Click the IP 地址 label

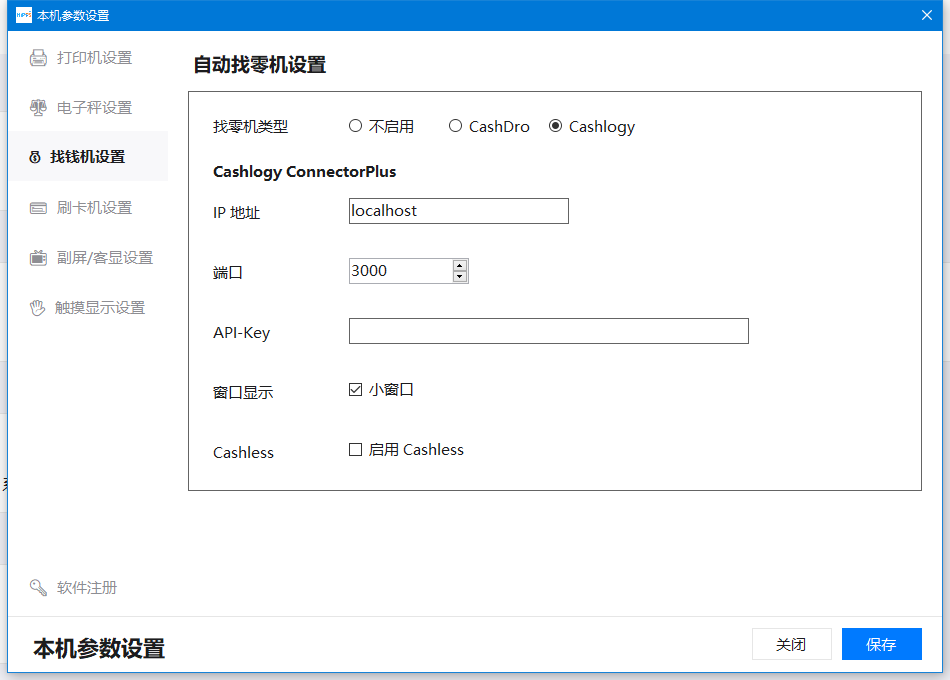pos(236,213)
